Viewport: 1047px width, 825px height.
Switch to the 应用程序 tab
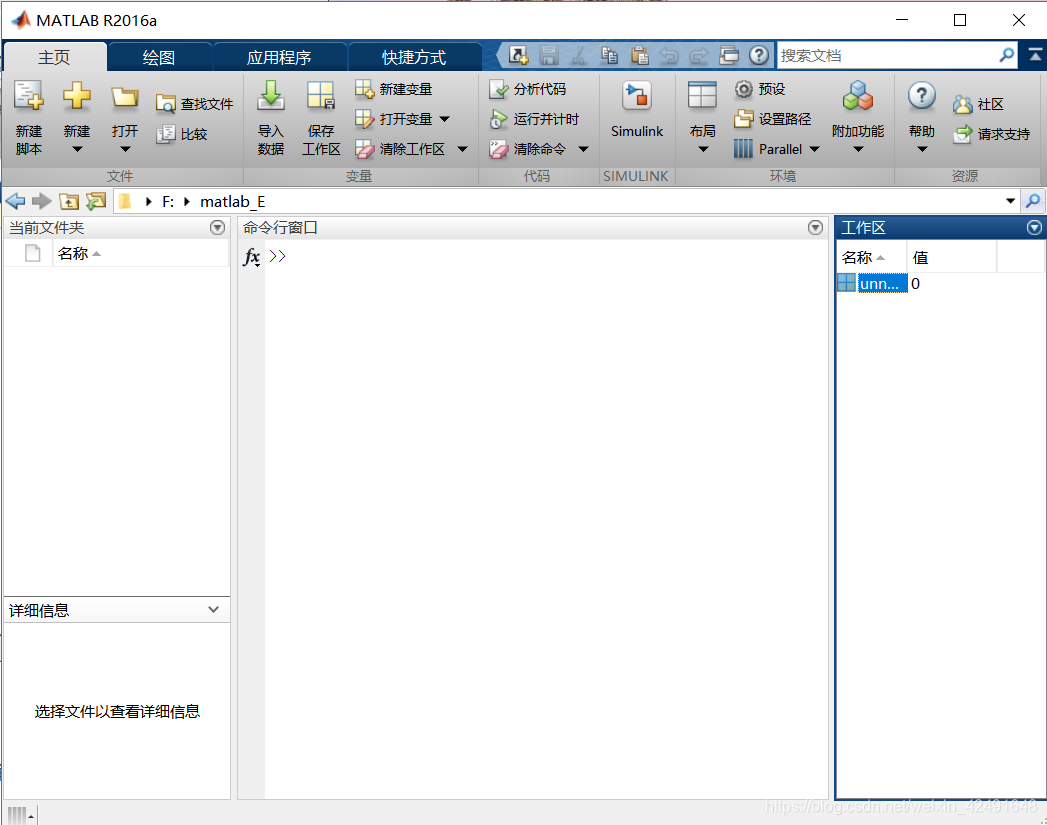pyautogui.click(x=279, y=57)
